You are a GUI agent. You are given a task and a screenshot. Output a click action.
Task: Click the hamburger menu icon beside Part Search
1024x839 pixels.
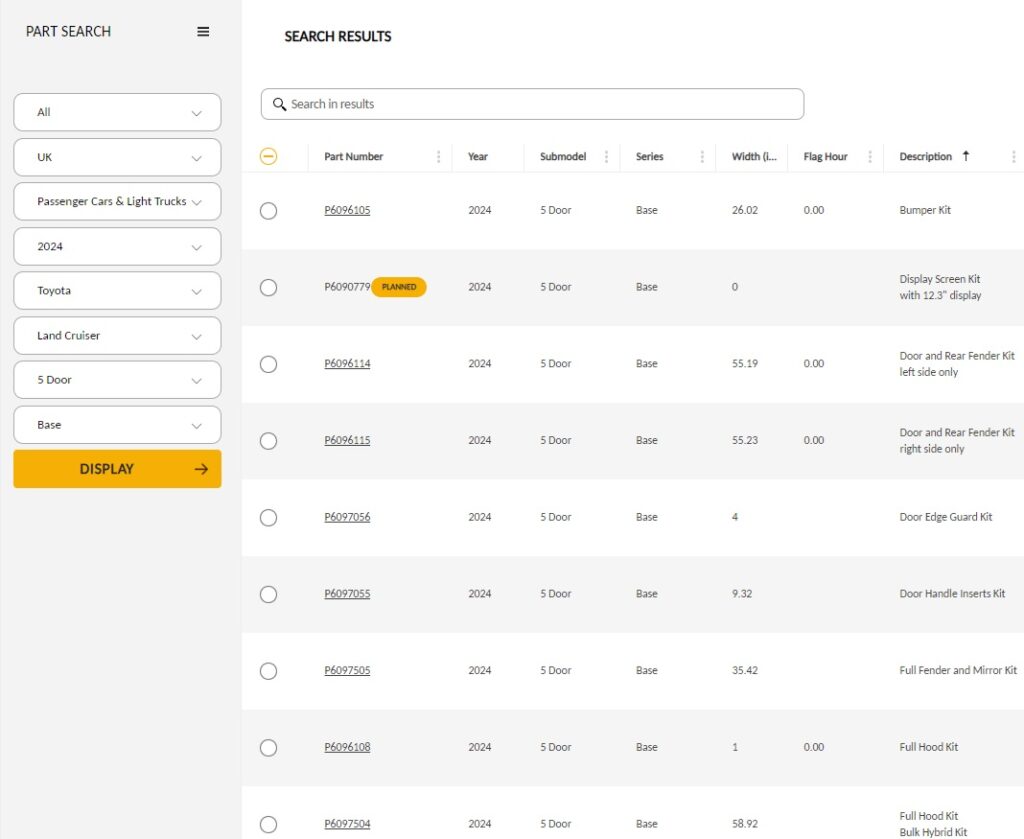pos(203,32)
